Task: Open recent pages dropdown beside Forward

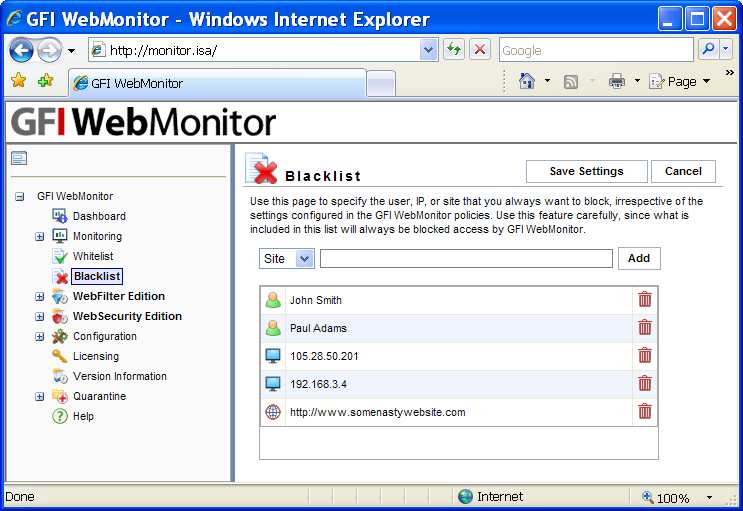Action: pyautogui.click(x=72, y=50)
